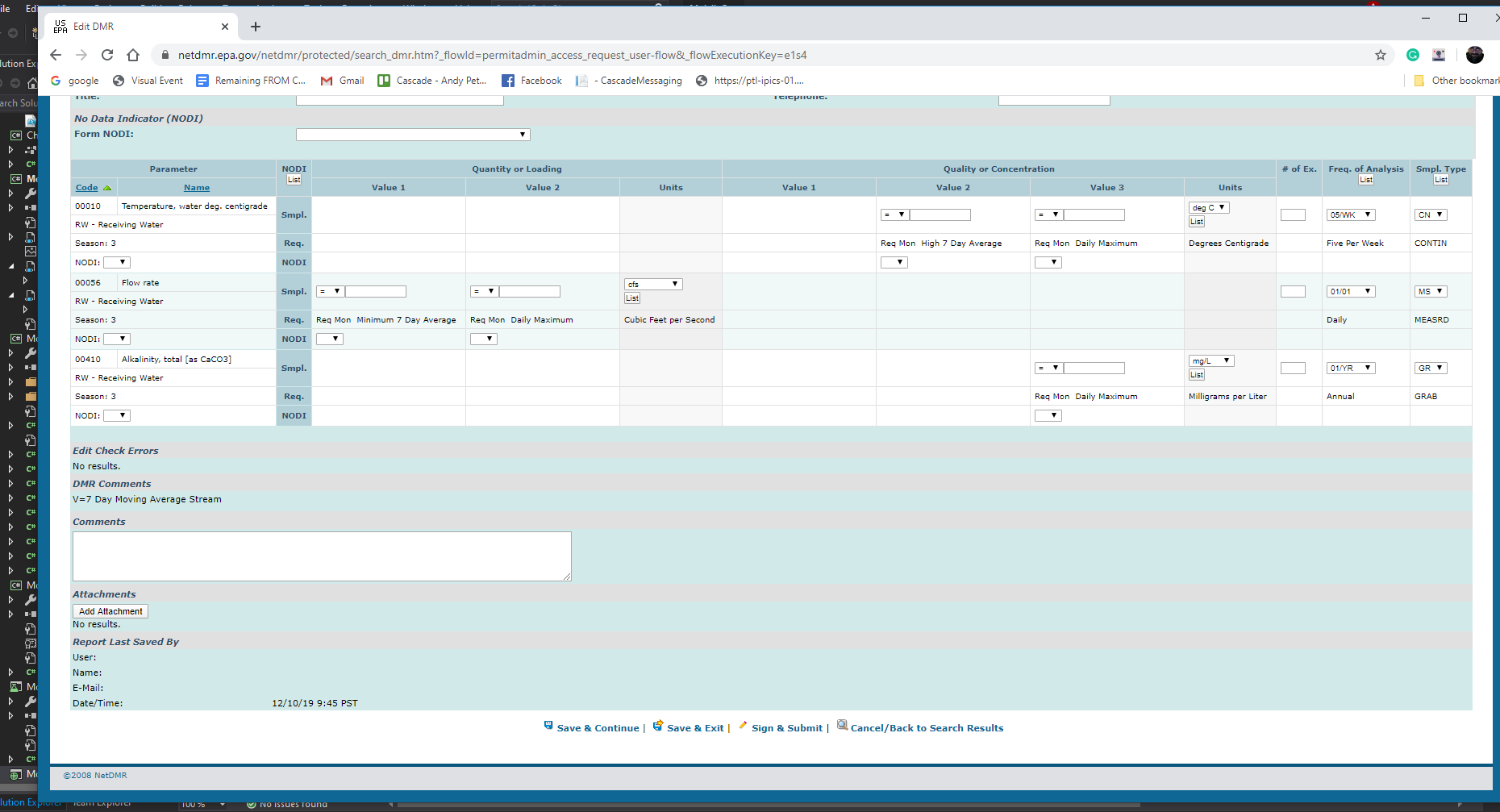Open the Form NODI dropdown
Screen dimensions: 1500x812
[523, 134]
